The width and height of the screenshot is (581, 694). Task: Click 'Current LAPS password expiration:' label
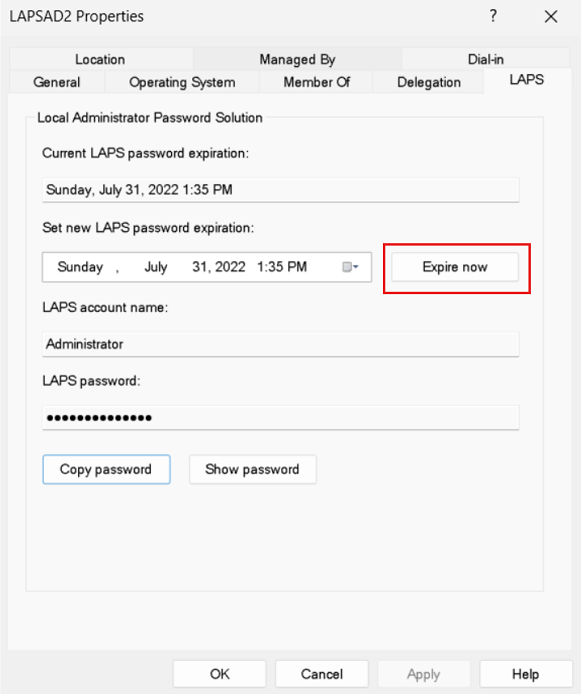[146, 153]
